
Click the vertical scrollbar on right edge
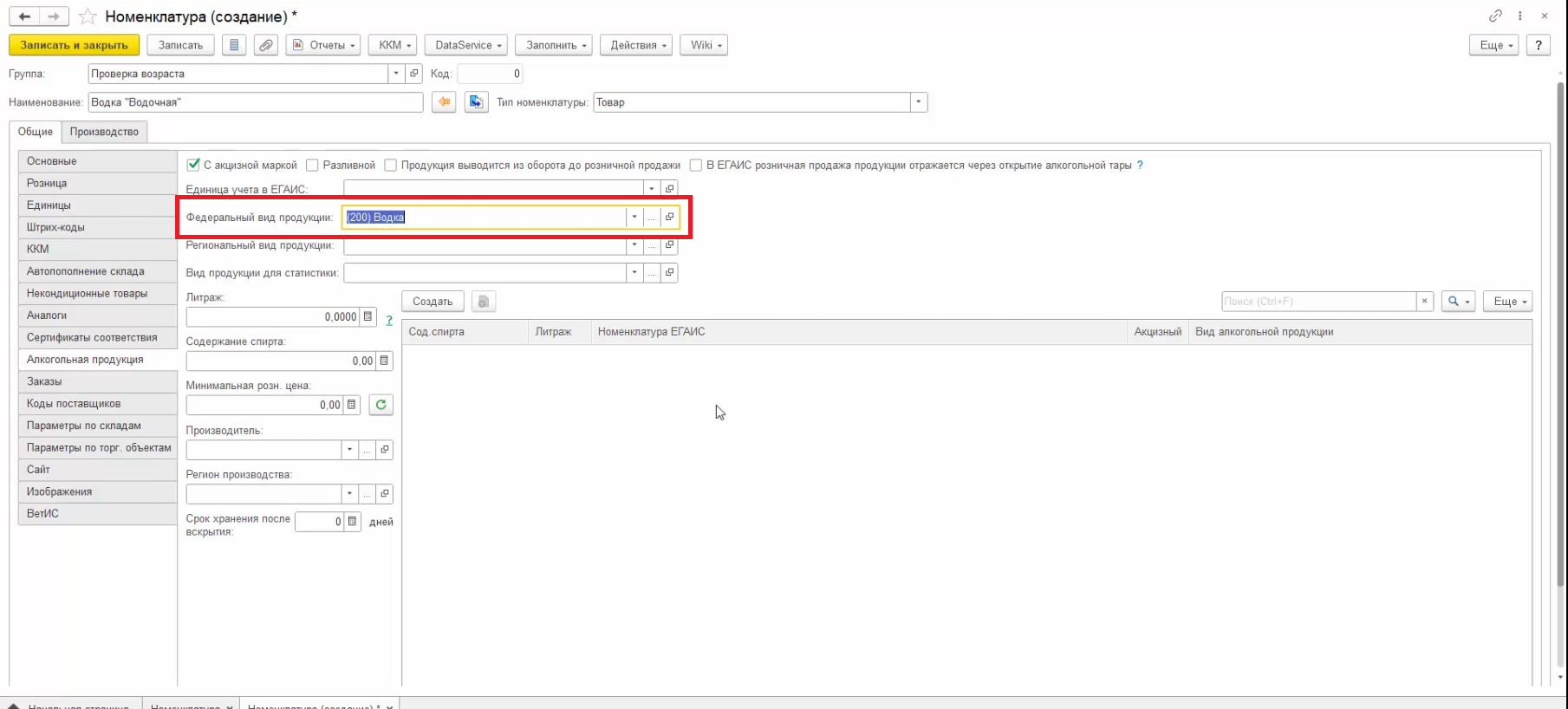click(x=1560, y=347)
